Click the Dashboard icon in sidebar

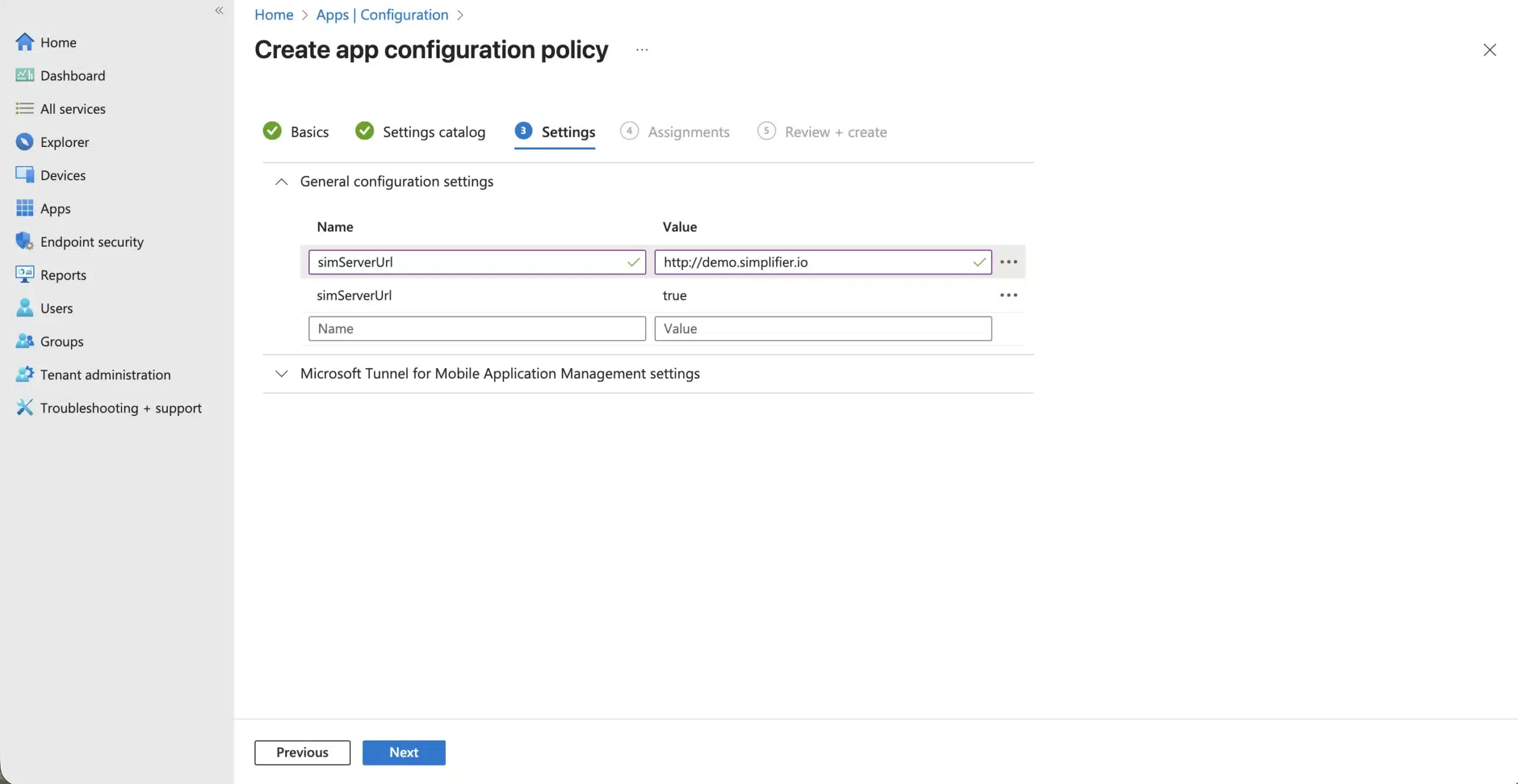click(x=24, y=75)
